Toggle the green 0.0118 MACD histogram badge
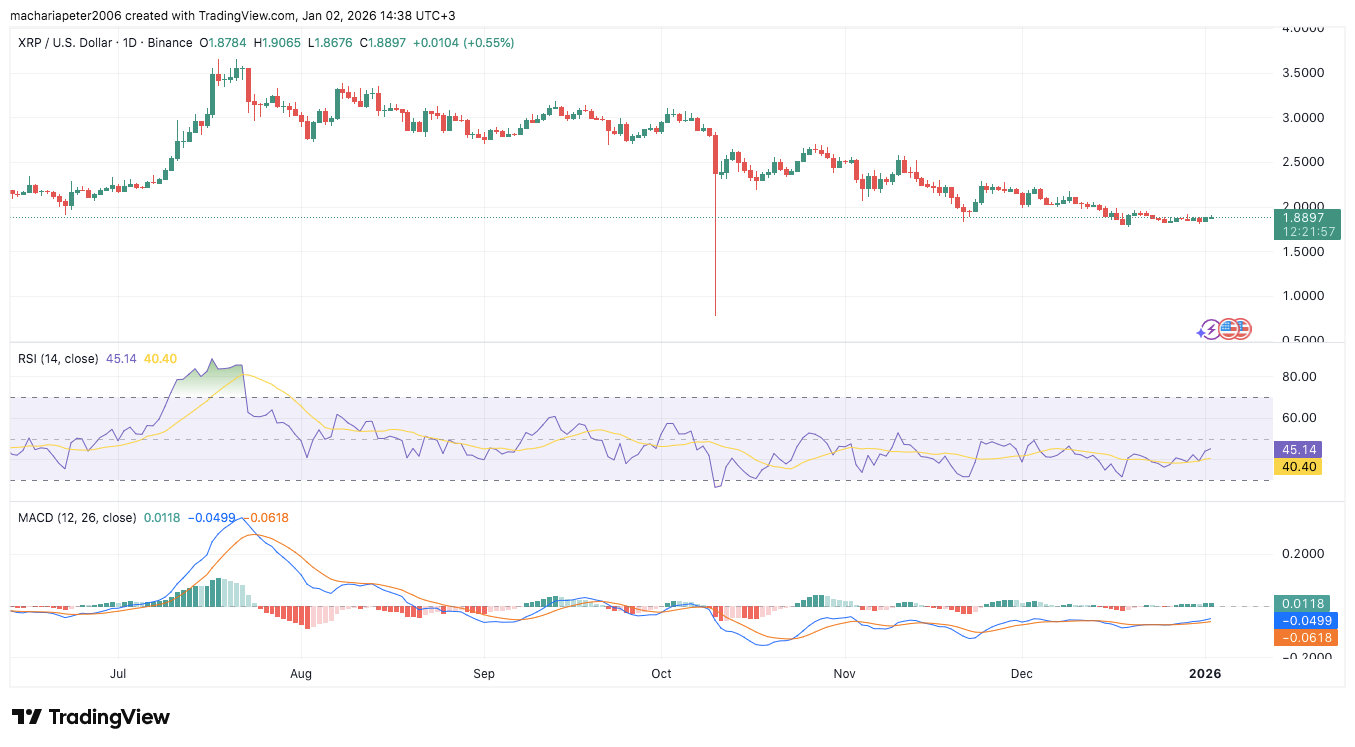 (1300, 604)
